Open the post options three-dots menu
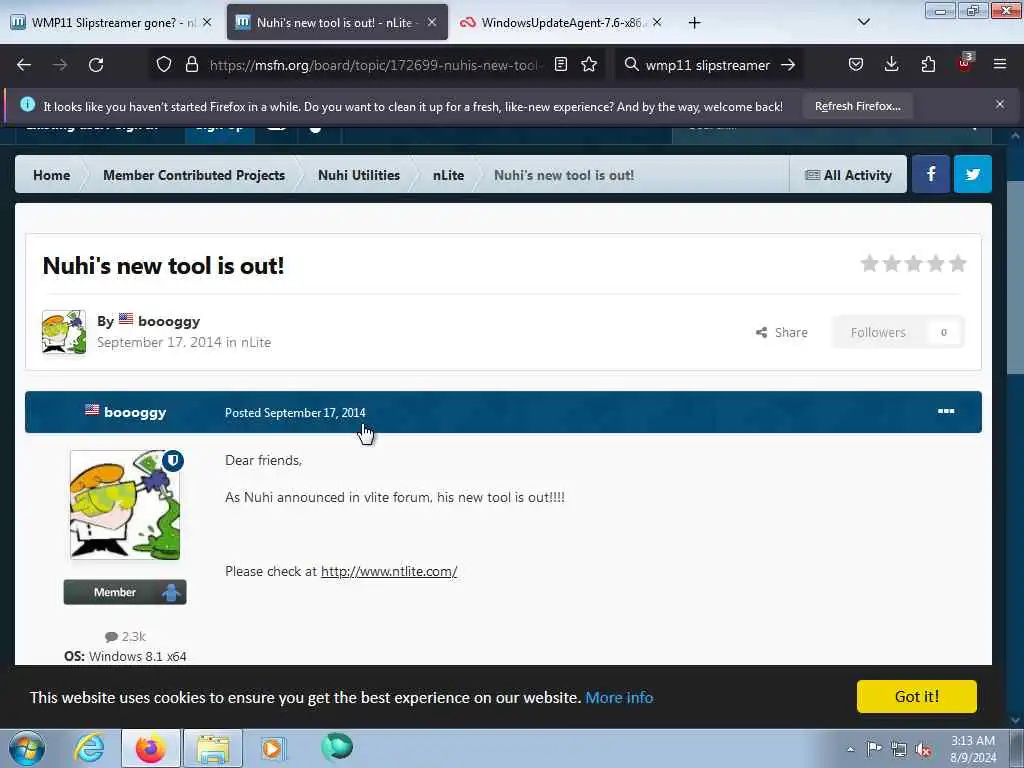Image resolution: width=1024 pixels, height=768 pixels. pyautogui.click(x=946, y=411)
